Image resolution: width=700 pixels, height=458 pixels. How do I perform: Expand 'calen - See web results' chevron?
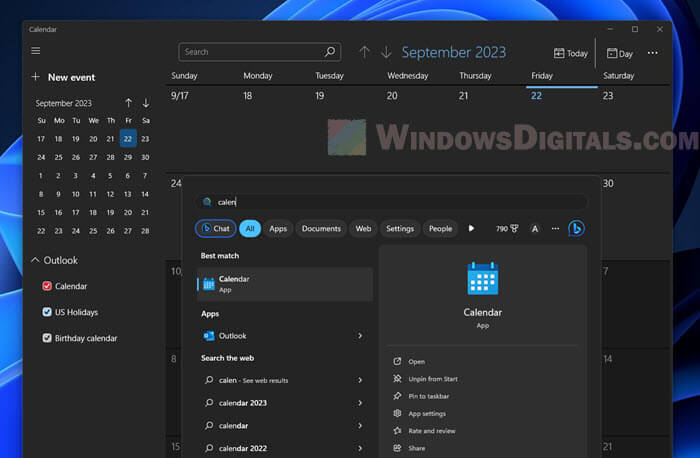click(x=360, y=380)
